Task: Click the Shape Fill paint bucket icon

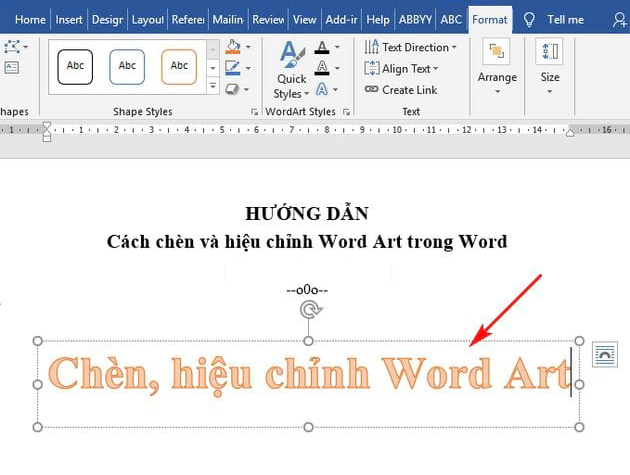Action: 233,47
